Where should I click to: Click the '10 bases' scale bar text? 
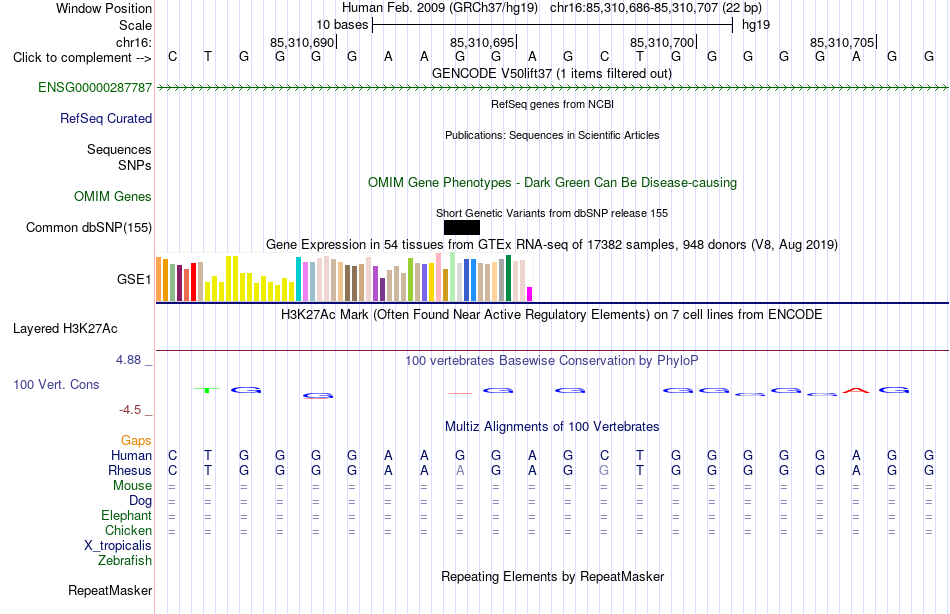pyautogui.click(x=342, y=25)
